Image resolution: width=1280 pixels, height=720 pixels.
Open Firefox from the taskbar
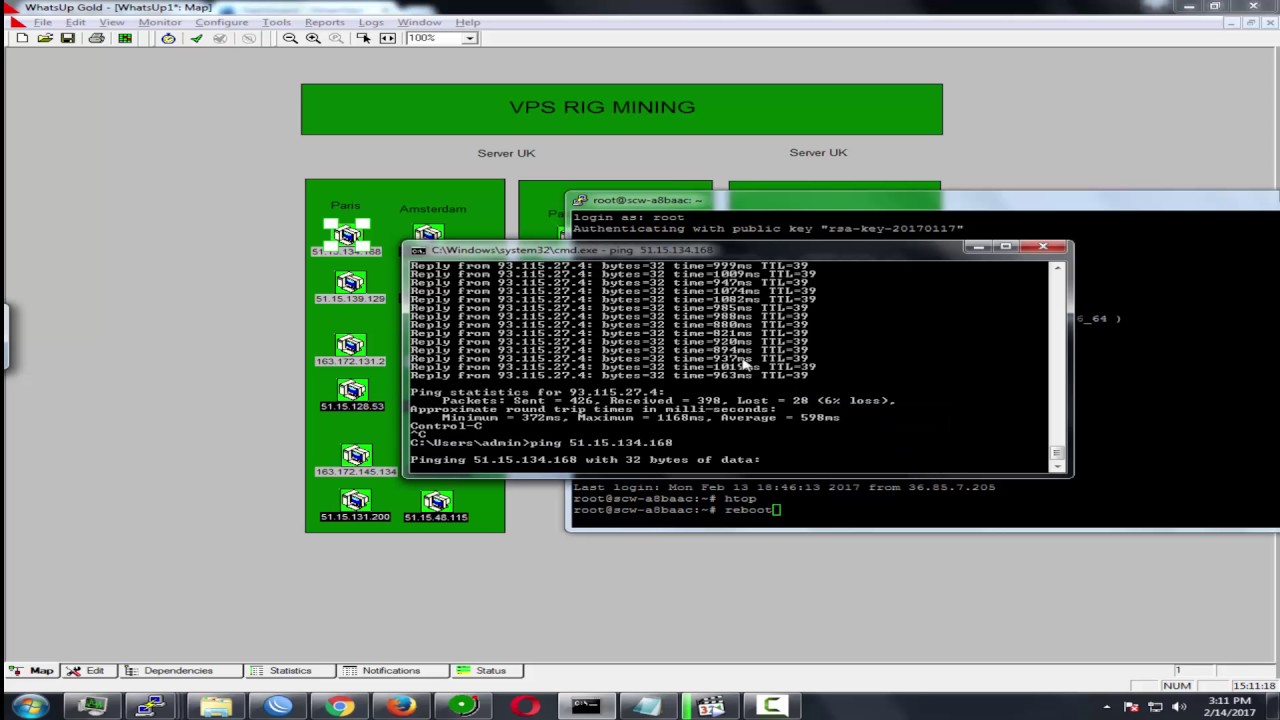pyautogui.click(x=401, y=707)
